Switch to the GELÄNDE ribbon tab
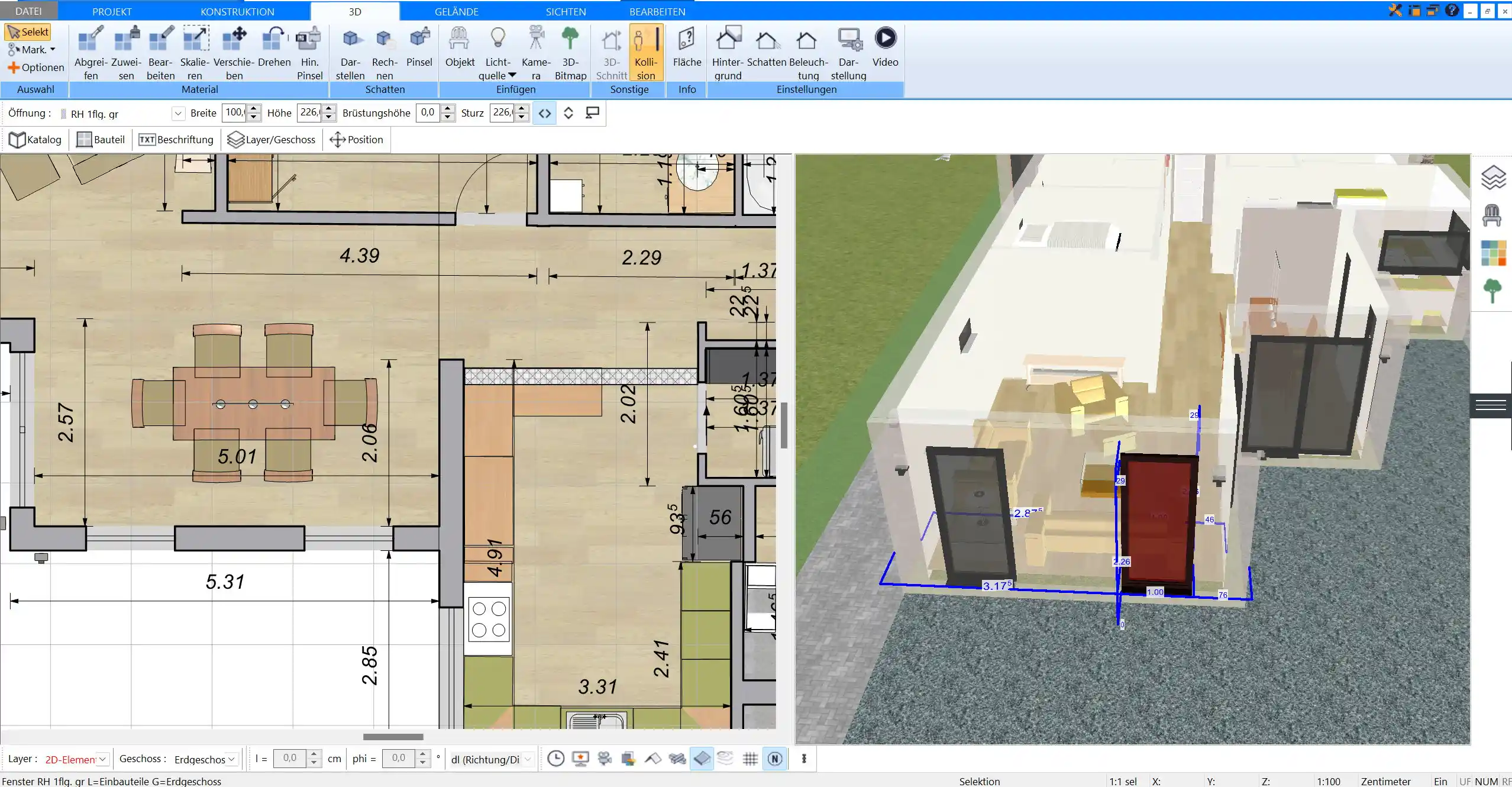 (x=456, y=11)
